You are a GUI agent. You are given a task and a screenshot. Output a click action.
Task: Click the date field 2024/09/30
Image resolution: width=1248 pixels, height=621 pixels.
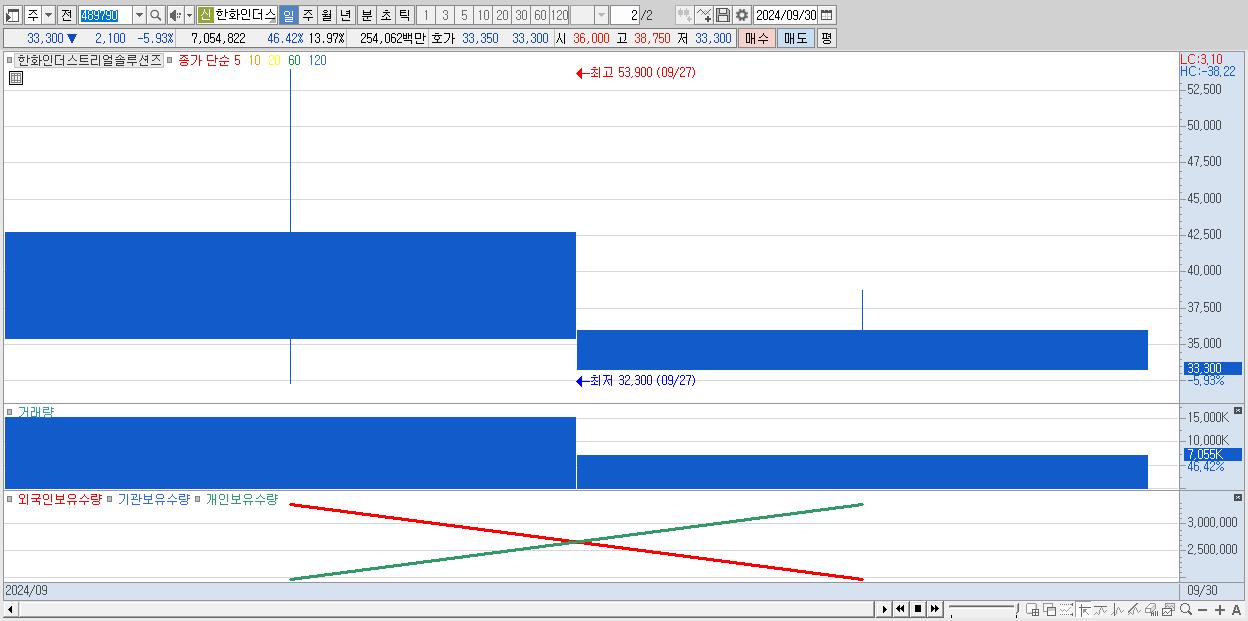coord(785,15)
